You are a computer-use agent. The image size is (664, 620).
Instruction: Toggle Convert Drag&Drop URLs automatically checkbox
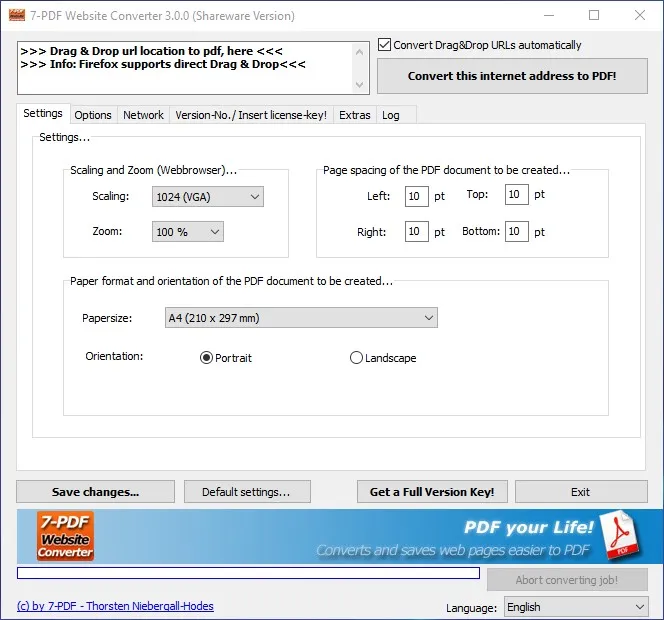pos(384,44)
